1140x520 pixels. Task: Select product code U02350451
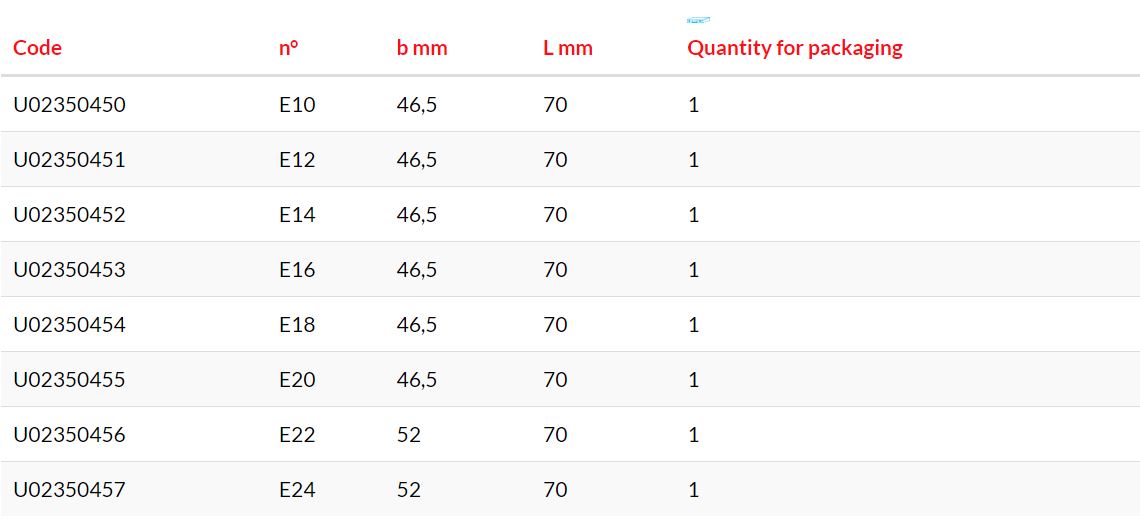pyautogui.click(x=69, y=159)
